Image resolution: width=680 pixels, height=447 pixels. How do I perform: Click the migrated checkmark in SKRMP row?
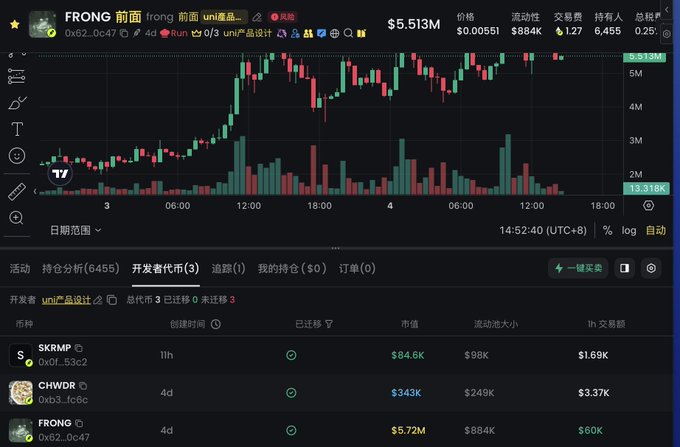coord(291,355)
